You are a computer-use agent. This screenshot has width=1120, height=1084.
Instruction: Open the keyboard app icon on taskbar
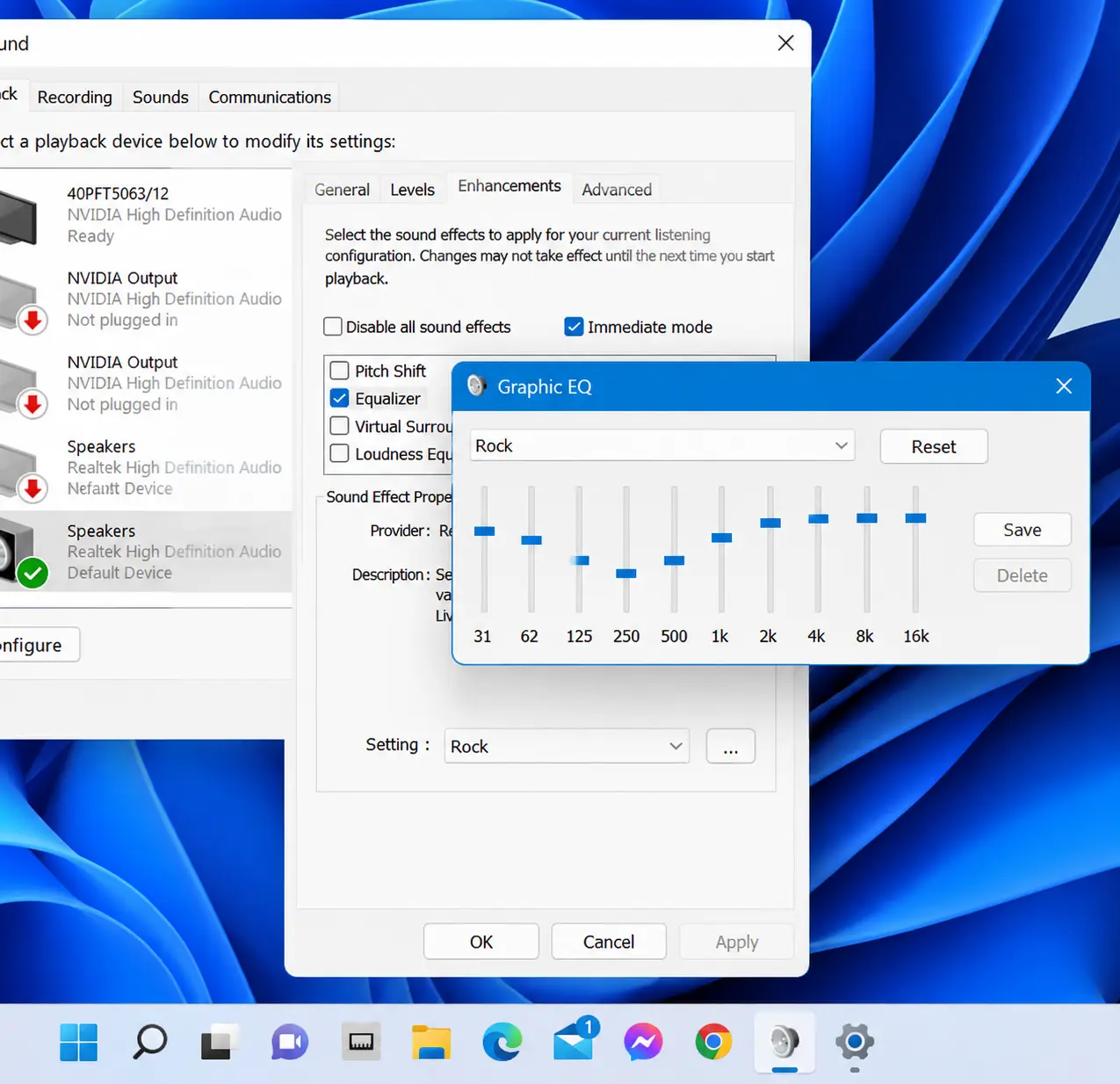click(361, 1043)
